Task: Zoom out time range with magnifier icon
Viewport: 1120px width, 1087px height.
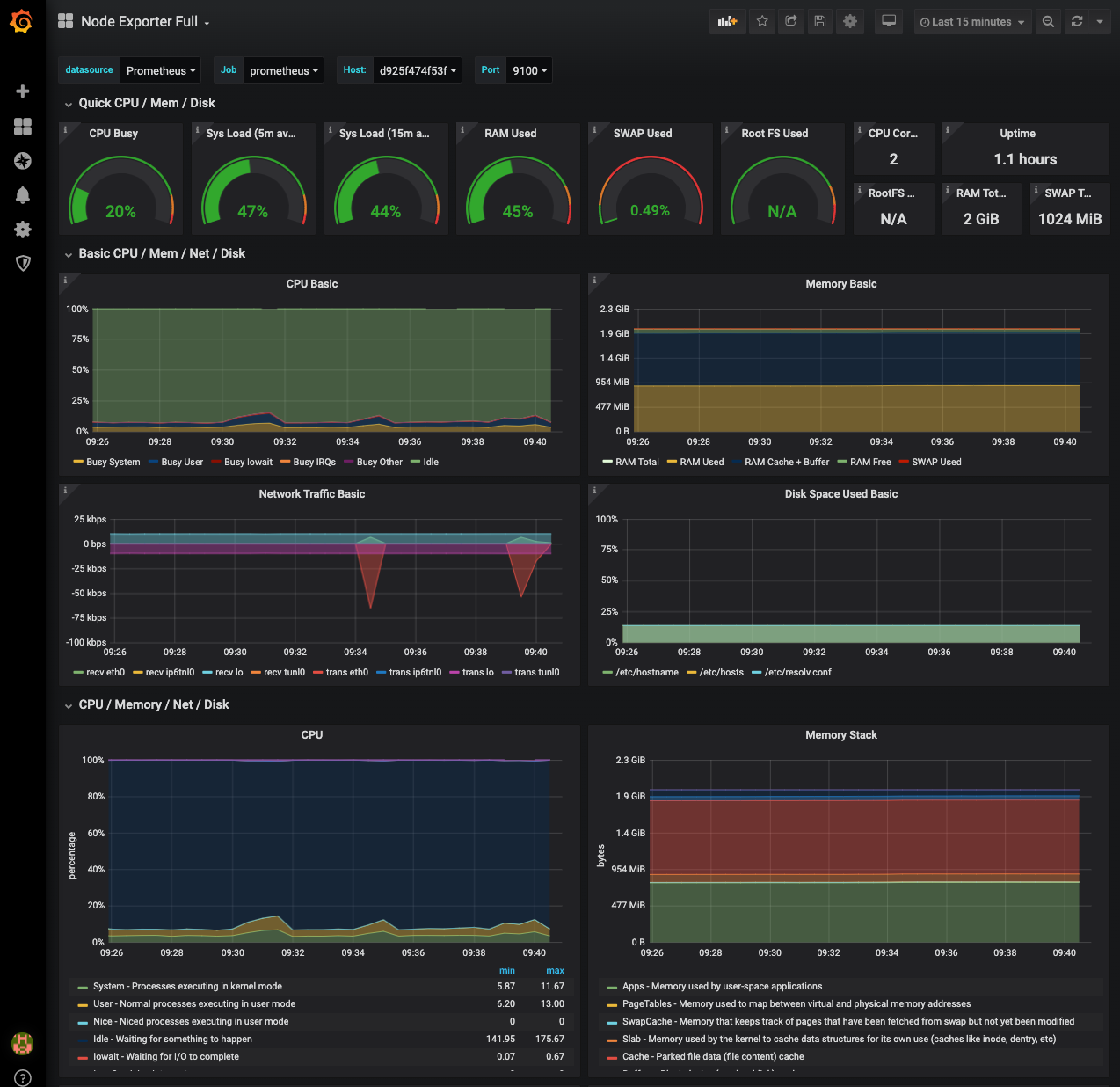Action: (x=1048, y=22)
